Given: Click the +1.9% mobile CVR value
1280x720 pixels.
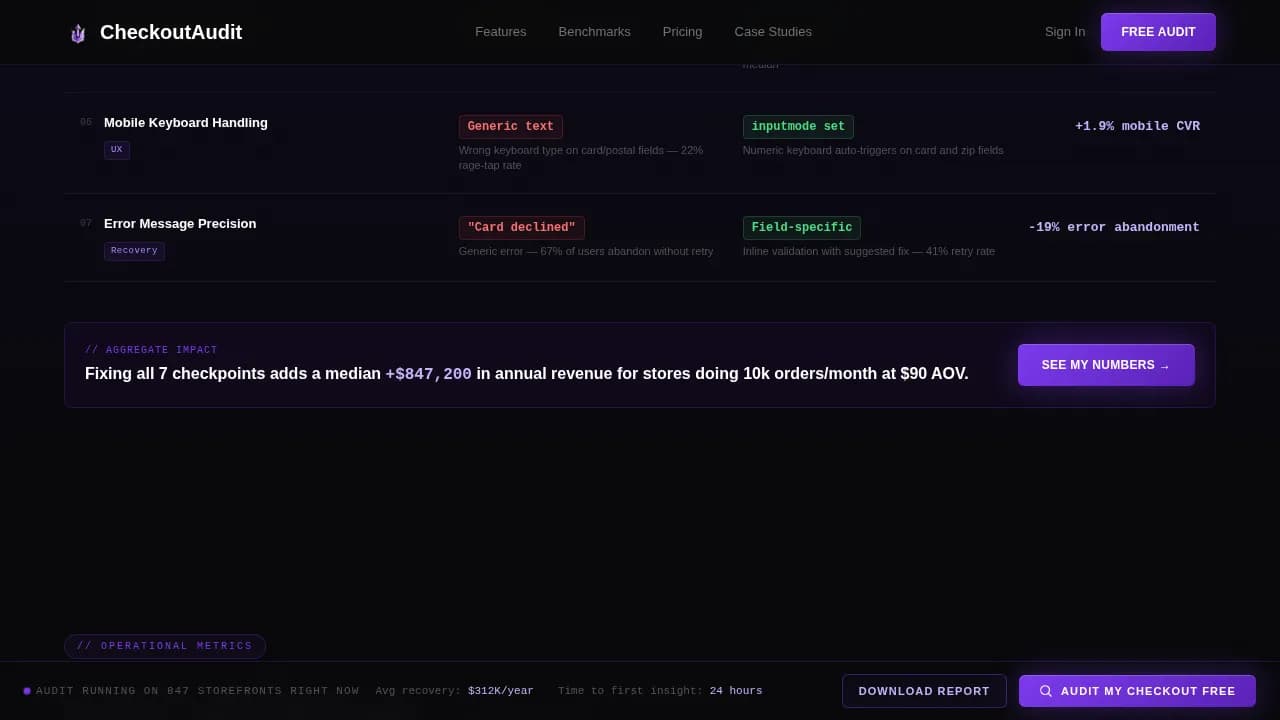Looking at the screenshot, I should 1137,127.
